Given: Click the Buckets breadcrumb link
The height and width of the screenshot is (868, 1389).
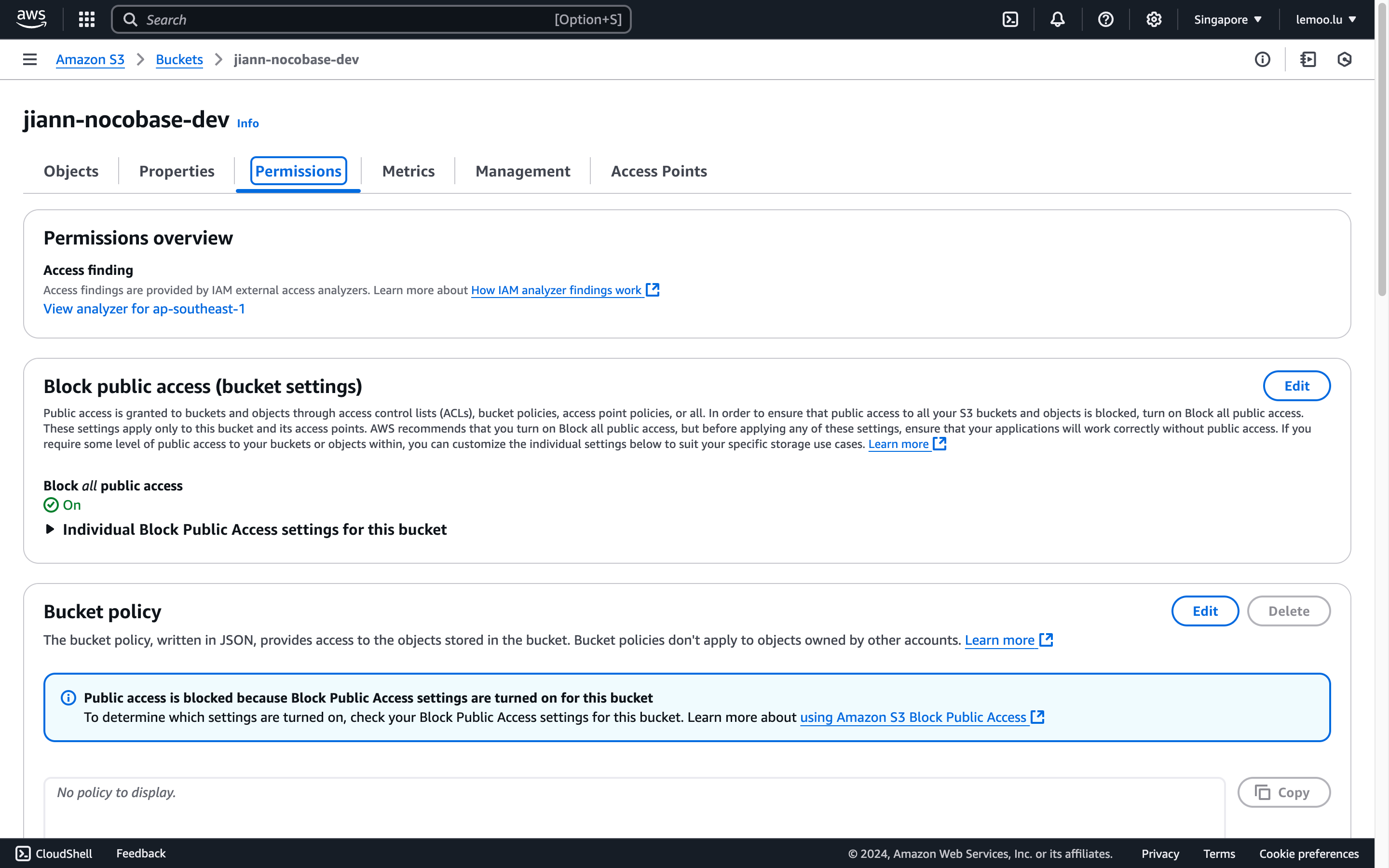Looking at the screenshot, I should (179, 59).
